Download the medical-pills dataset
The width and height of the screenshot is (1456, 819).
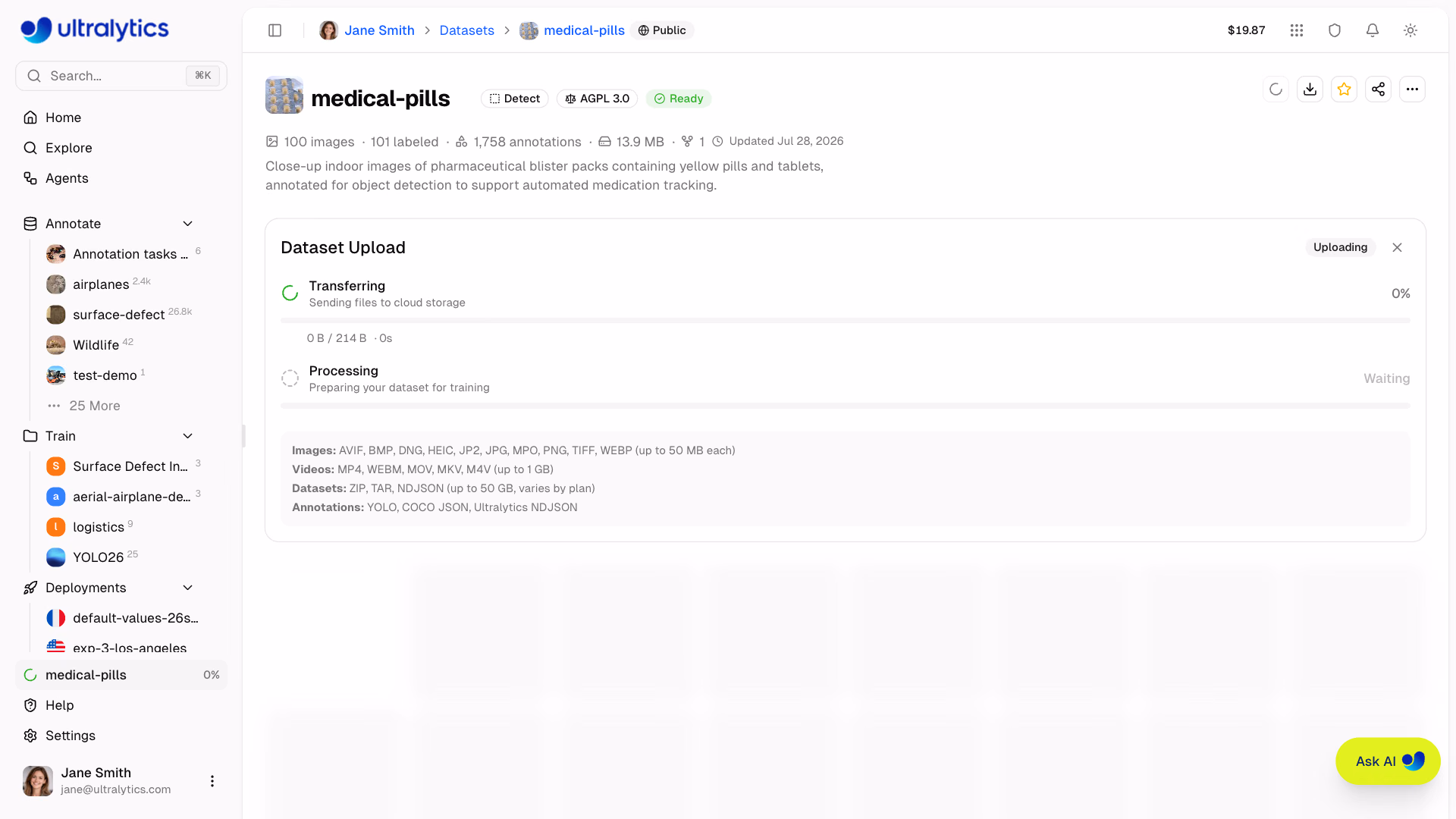pyautogui.click(x=1310, y=89)
